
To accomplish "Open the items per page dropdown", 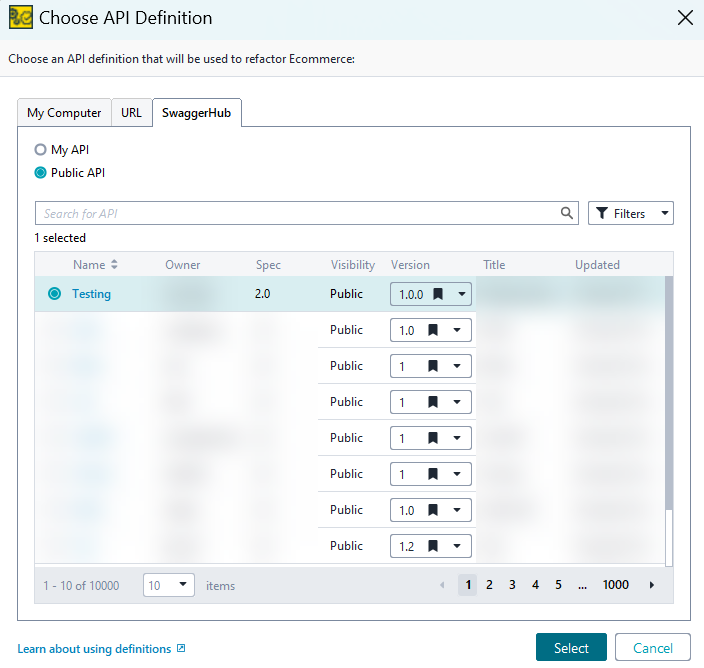I will click(x=169, y=585).
